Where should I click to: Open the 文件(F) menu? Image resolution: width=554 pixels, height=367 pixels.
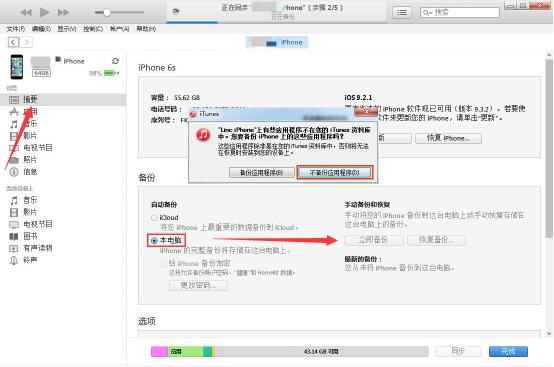pos(16,29)
